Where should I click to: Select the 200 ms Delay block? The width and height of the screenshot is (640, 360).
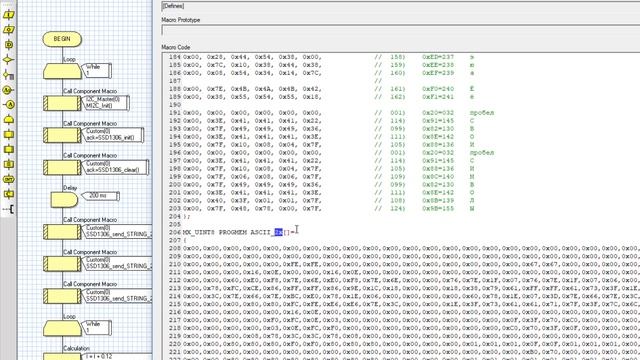click(x=64, y=200)
